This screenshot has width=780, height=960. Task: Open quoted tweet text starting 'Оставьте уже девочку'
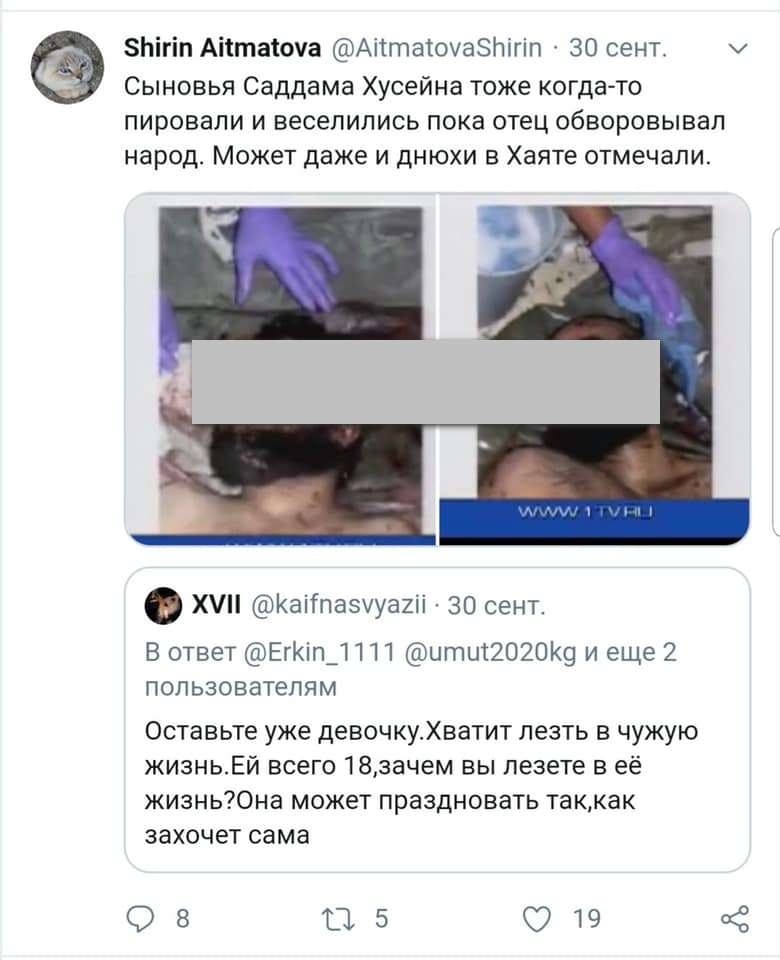(421, 783)
